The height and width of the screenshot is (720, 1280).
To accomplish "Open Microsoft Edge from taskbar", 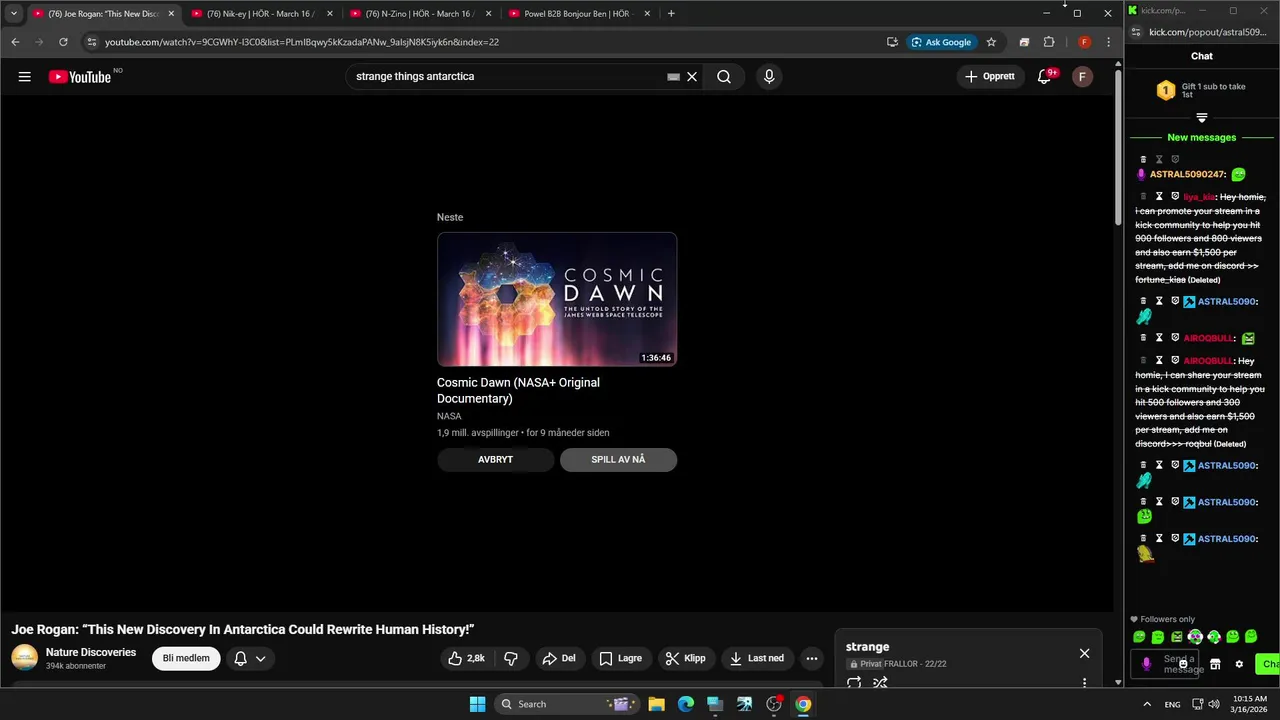I will [686, 704].
